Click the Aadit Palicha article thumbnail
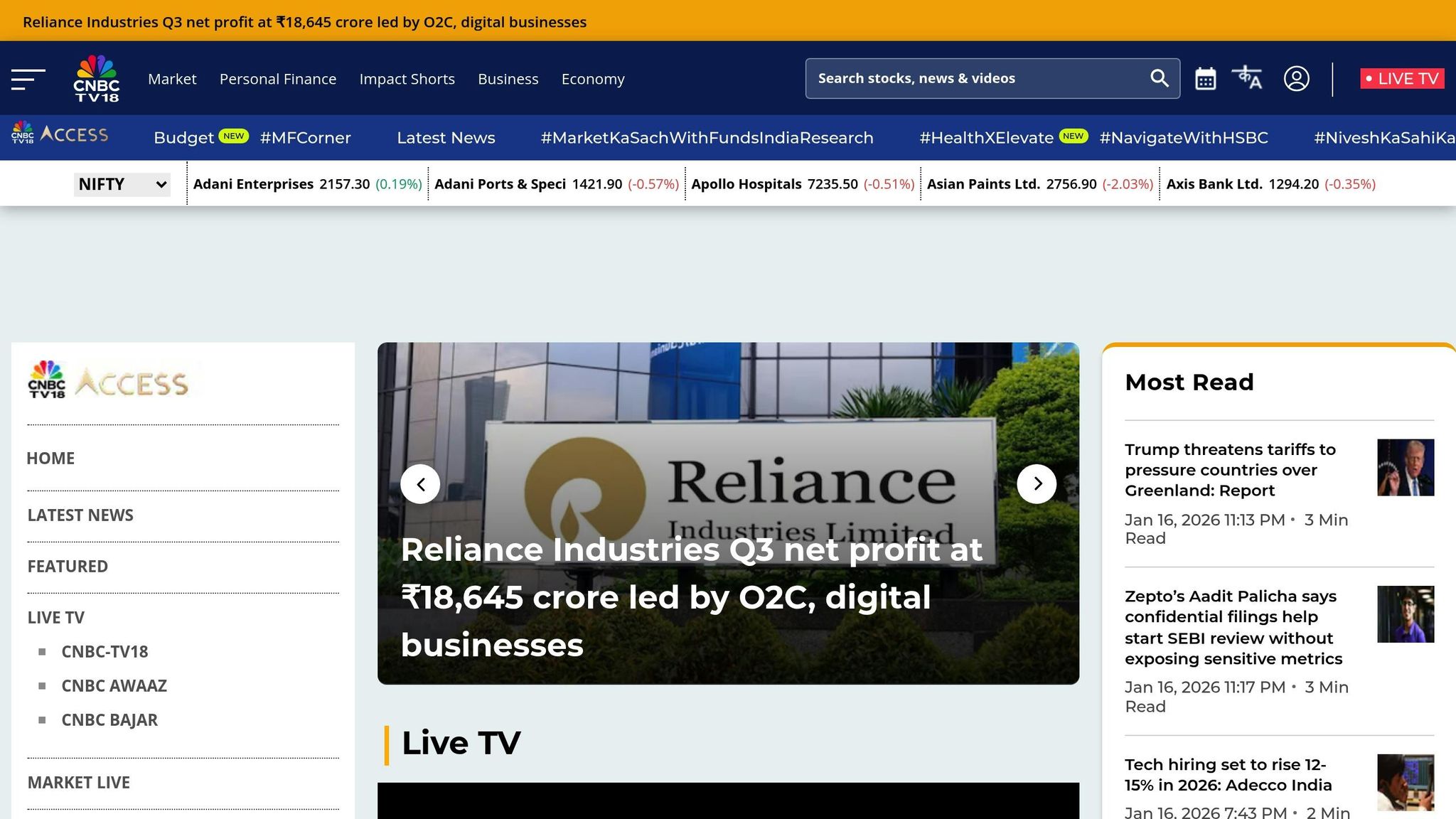This screenshot has width=1456, height=819. click(1406, 614)
